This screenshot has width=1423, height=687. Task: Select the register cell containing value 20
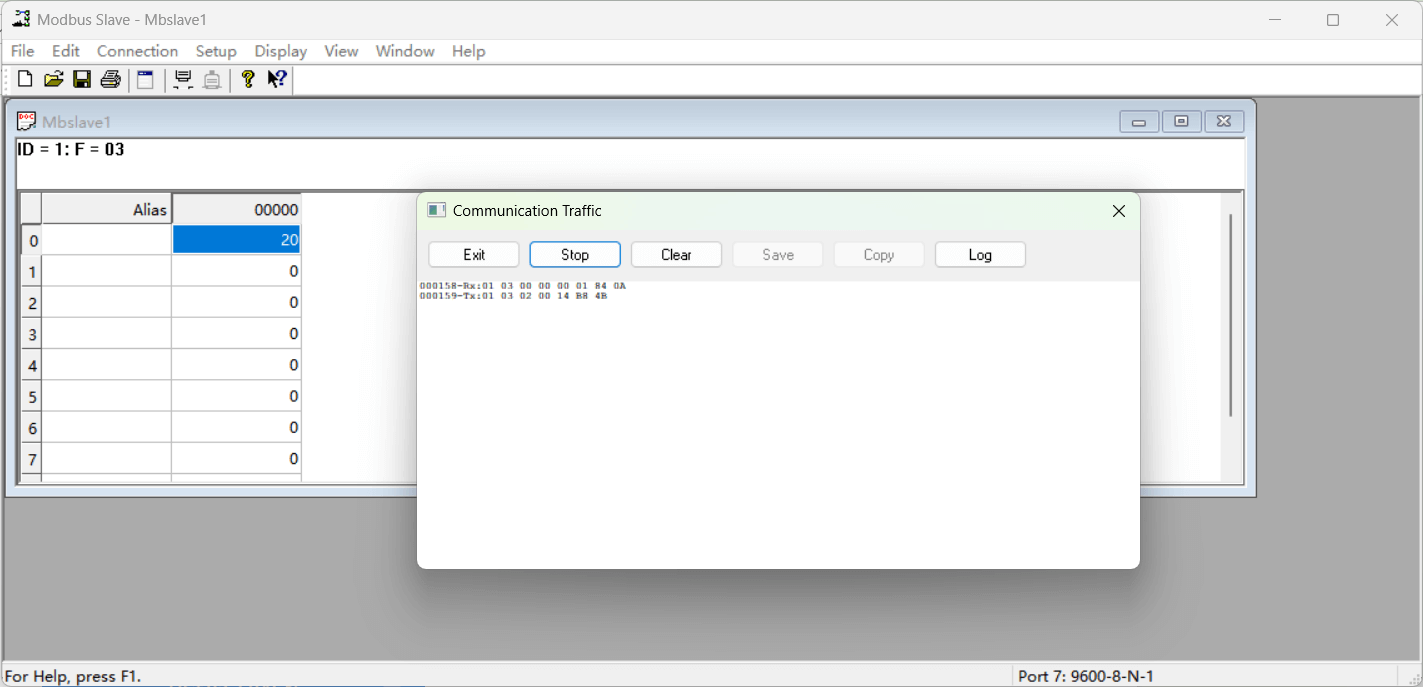click(x=236, y=240)
